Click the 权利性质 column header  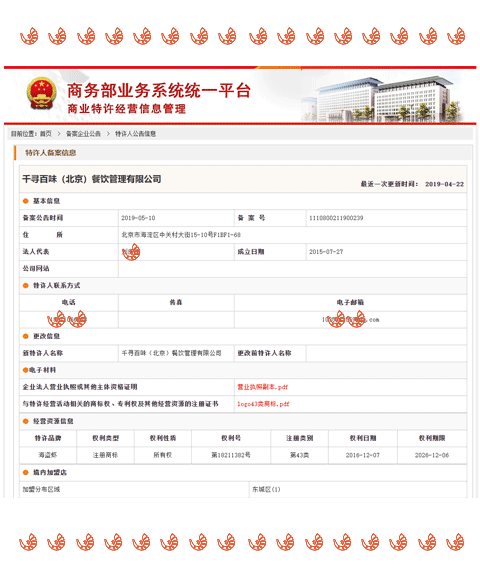(163, 438)
